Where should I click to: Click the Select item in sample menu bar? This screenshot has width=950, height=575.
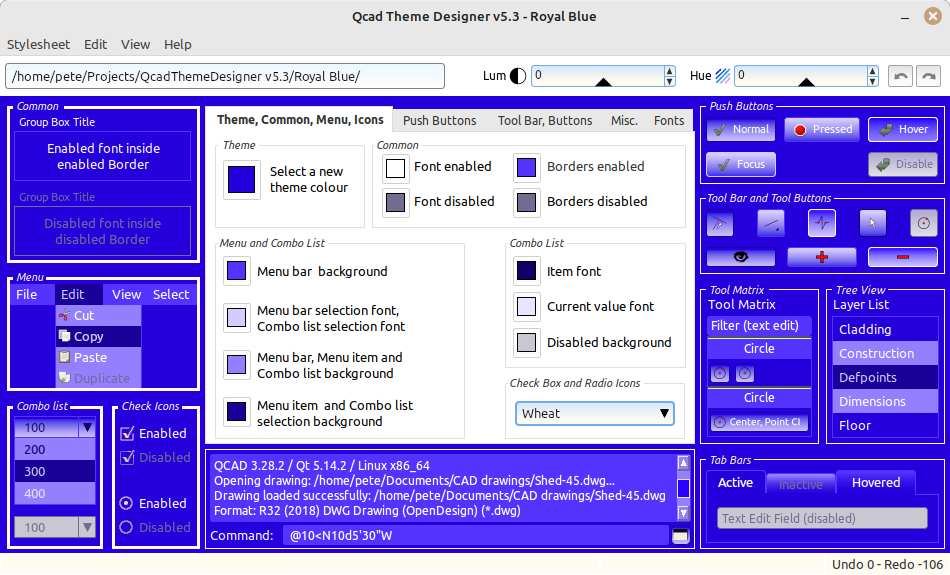[171, 294]
